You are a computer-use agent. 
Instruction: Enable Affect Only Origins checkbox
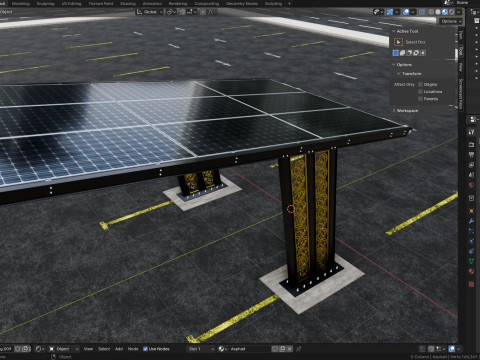(420, 84)
